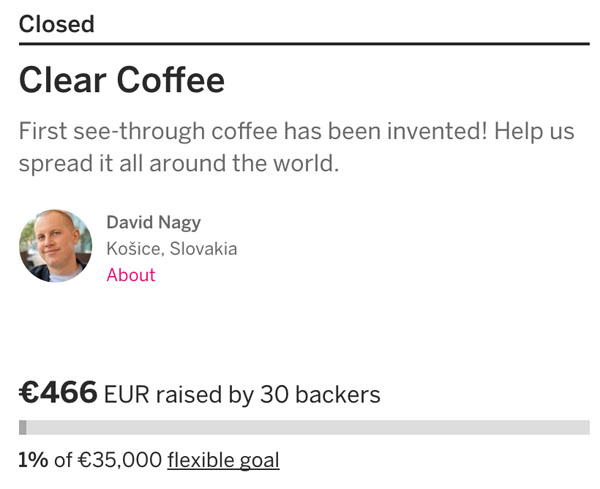Click the "spread it all around the world" line
The height and width of the screenshot is (489, 600).
pyautogui.click(x=180, y=163)
